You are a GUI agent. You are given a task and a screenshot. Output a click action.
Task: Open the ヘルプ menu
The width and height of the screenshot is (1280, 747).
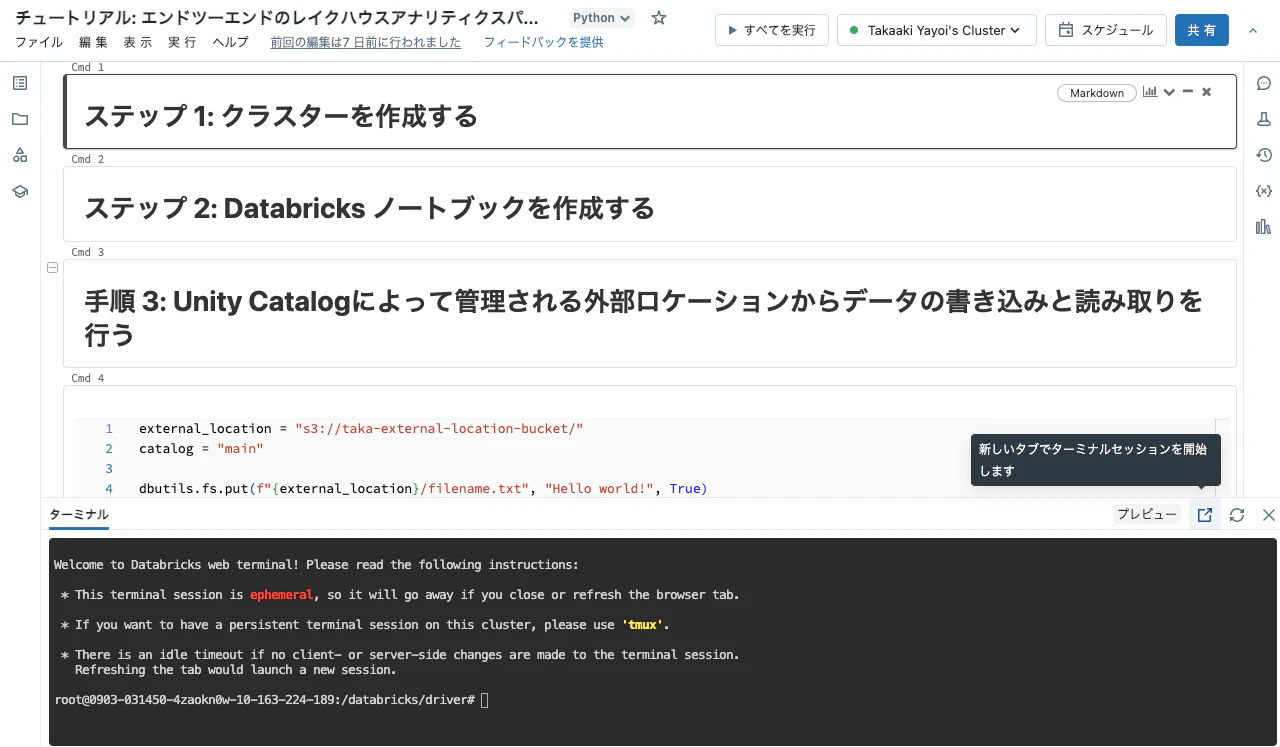(x=231, y=42)
